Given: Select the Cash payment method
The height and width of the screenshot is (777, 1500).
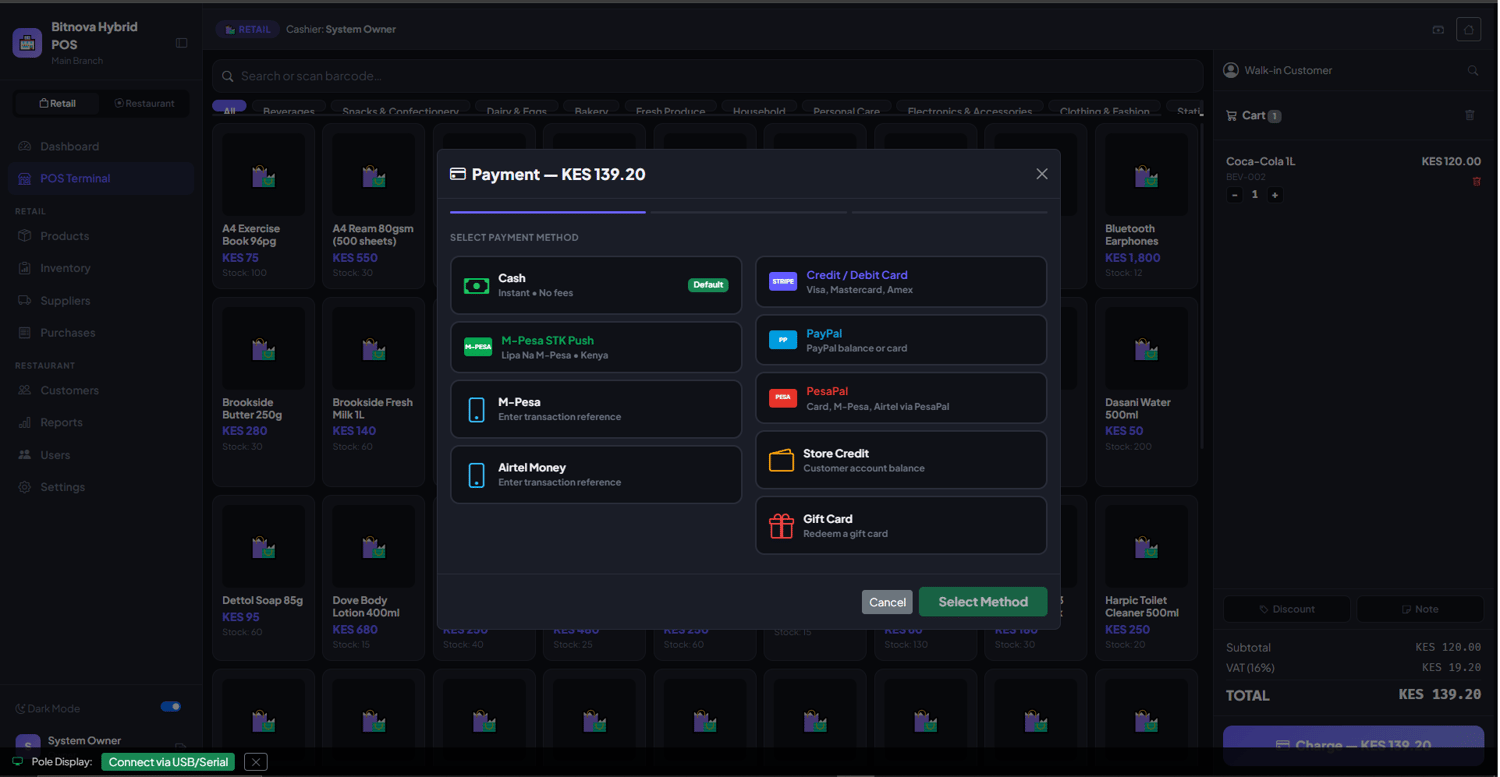Looking at the screenshot, I should 596,285.
